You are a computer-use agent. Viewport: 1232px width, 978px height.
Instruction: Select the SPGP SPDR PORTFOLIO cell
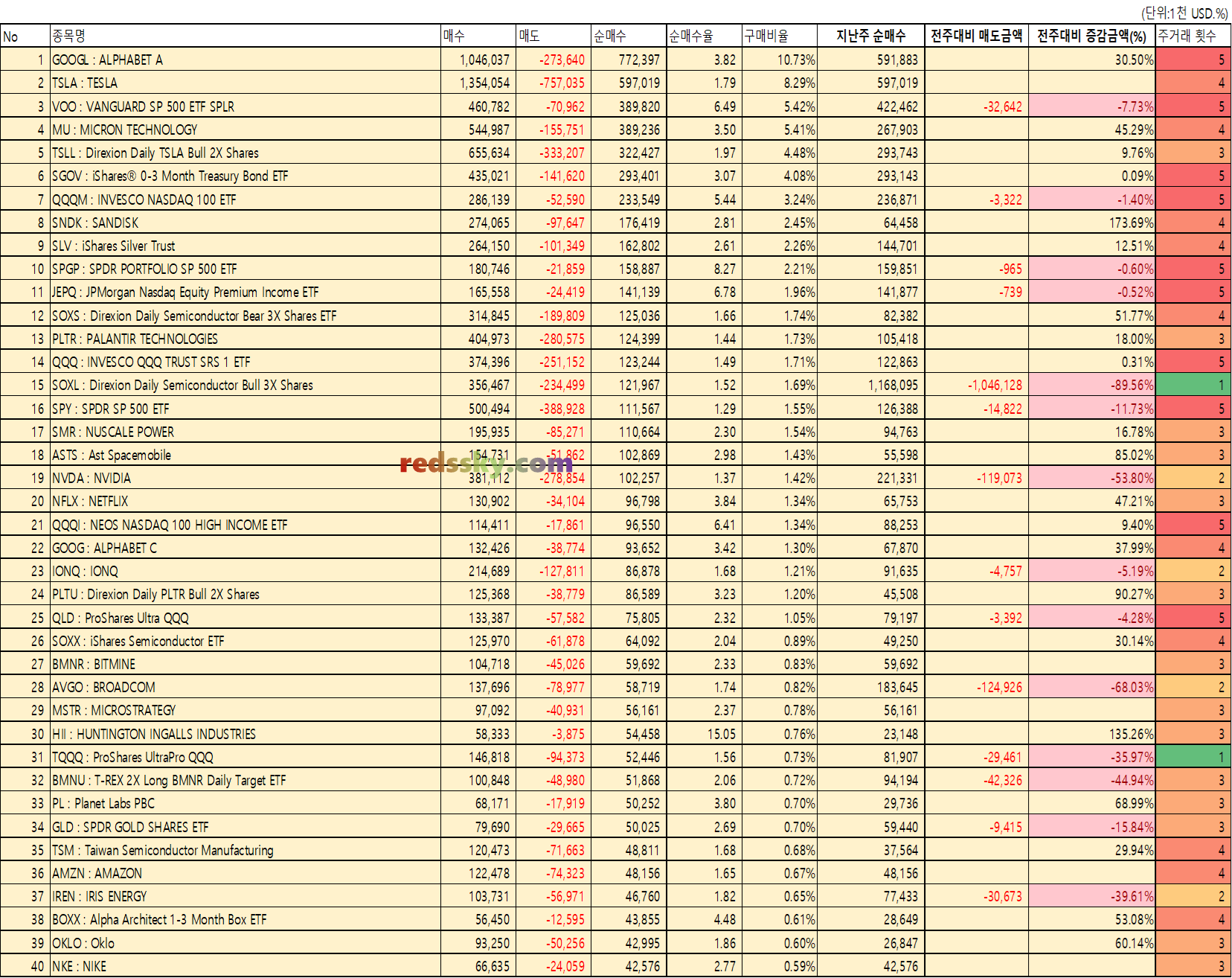pos(246,269)
